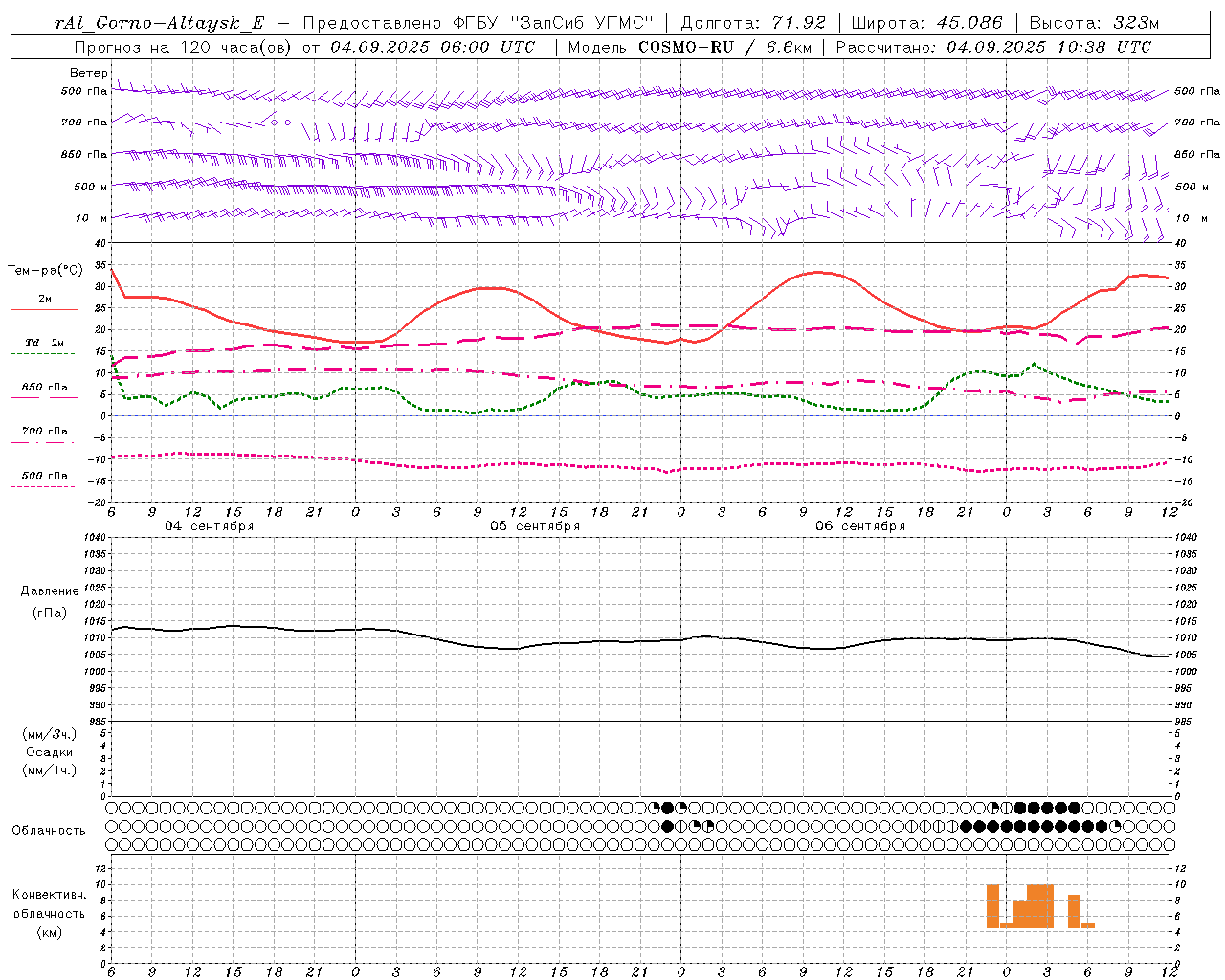
Task: Select the Прогноз на 120 часа(ов) header text
Action: point(185,47)
